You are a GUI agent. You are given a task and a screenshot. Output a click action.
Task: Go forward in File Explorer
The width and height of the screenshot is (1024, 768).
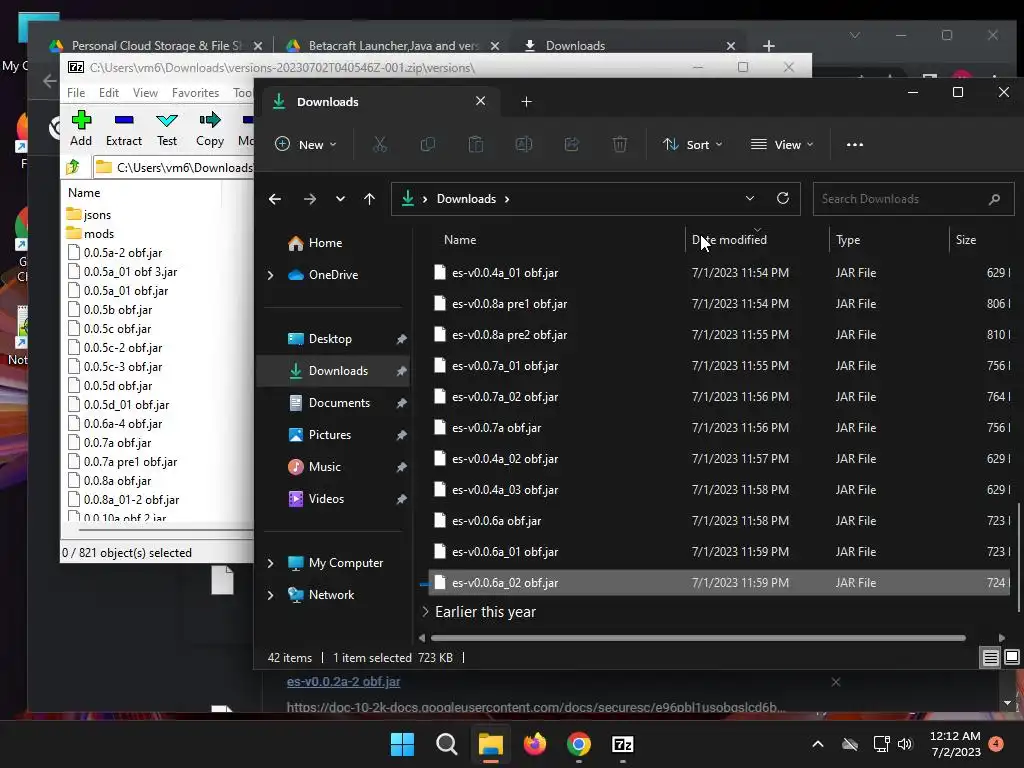pyautogui.click(x=310, y=199)
